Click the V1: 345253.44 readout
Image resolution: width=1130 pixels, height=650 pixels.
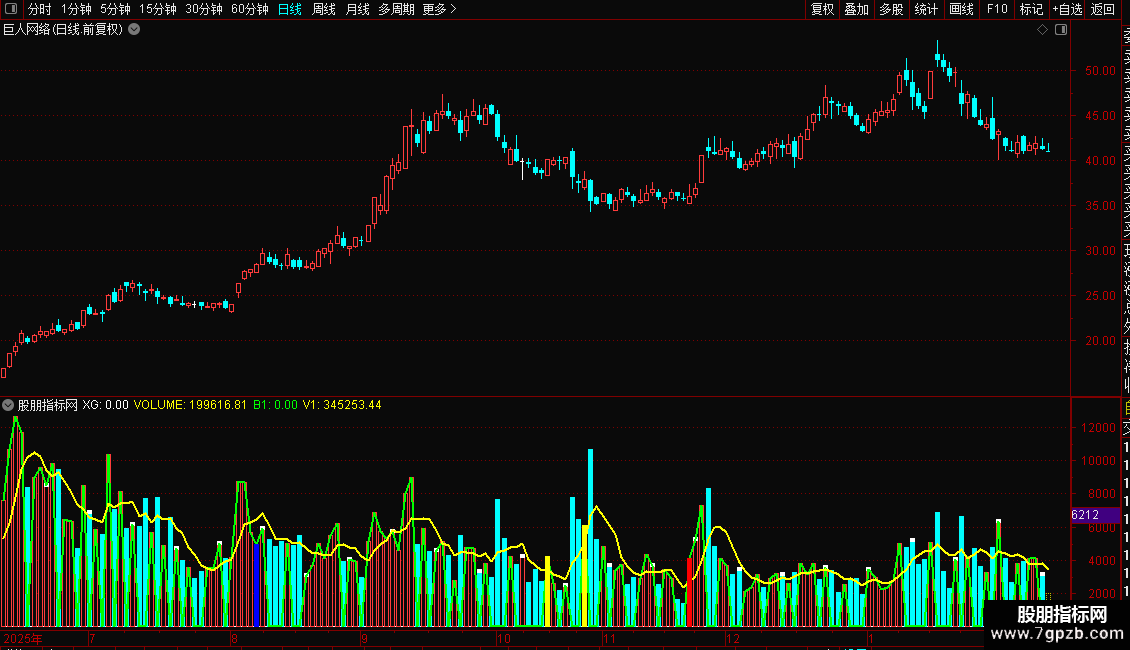(342, 405)
